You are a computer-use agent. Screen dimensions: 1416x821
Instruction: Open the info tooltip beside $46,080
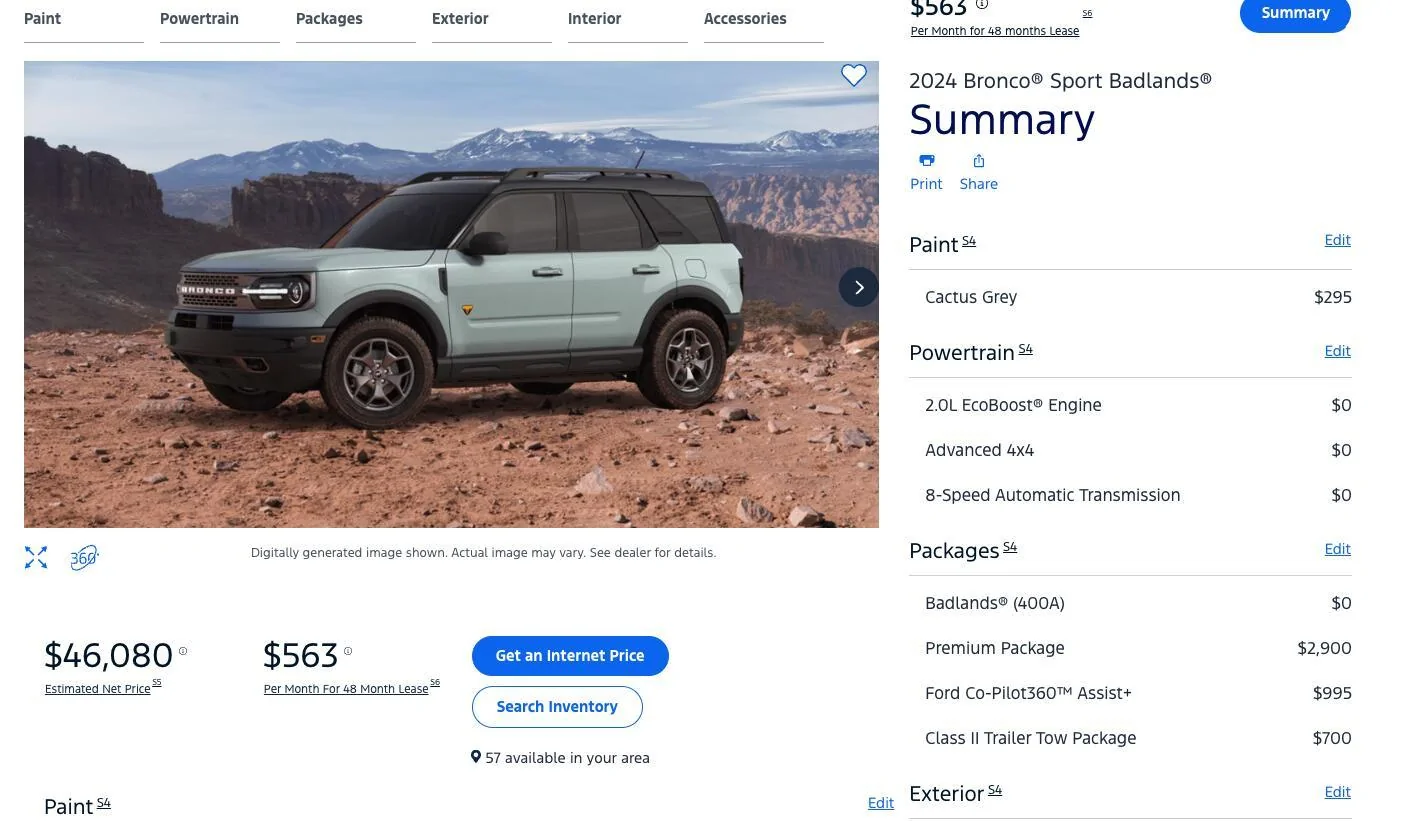tap(183, 651)
